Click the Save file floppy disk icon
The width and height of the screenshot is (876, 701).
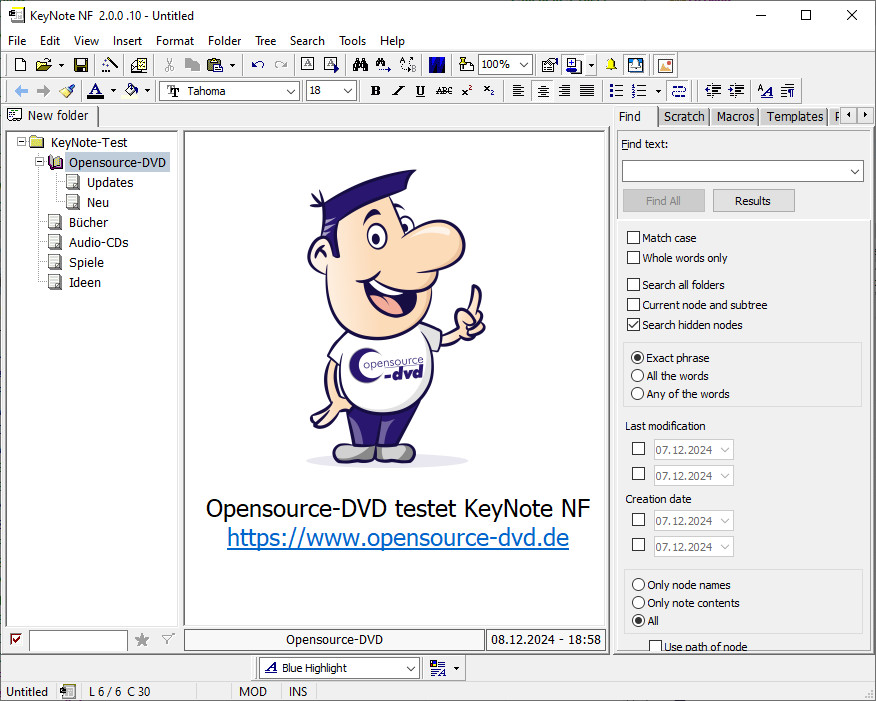tap(81, 65)
